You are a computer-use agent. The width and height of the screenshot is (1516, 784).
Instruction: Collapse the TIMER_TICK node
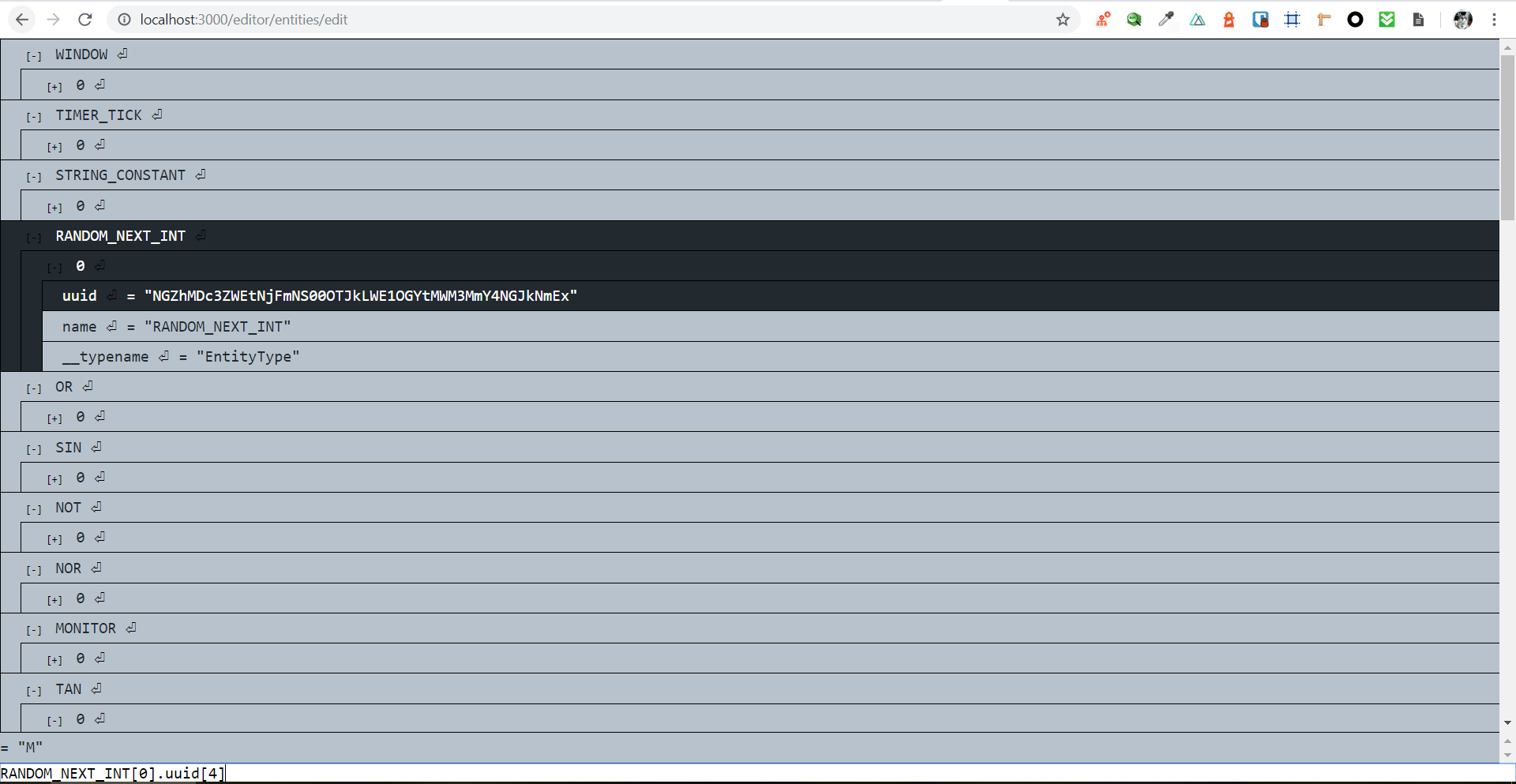34,117
